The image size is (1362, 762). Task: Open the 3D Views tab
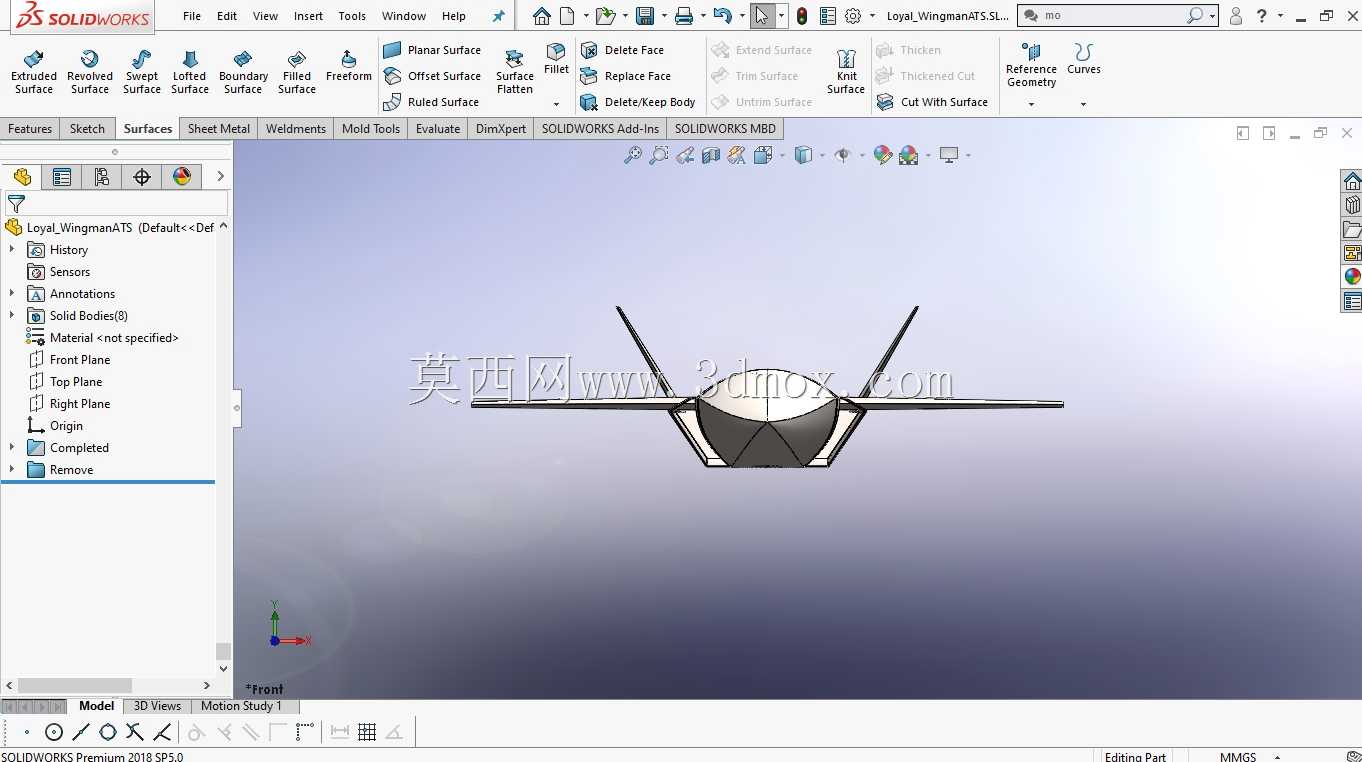pyautogui.click(x=158, y=706)
